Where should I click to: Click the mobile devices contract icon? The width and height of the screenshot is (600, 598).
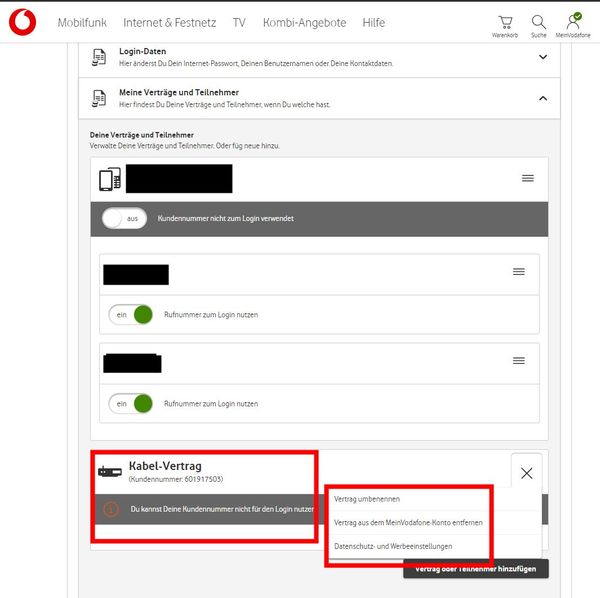(110, 179)
